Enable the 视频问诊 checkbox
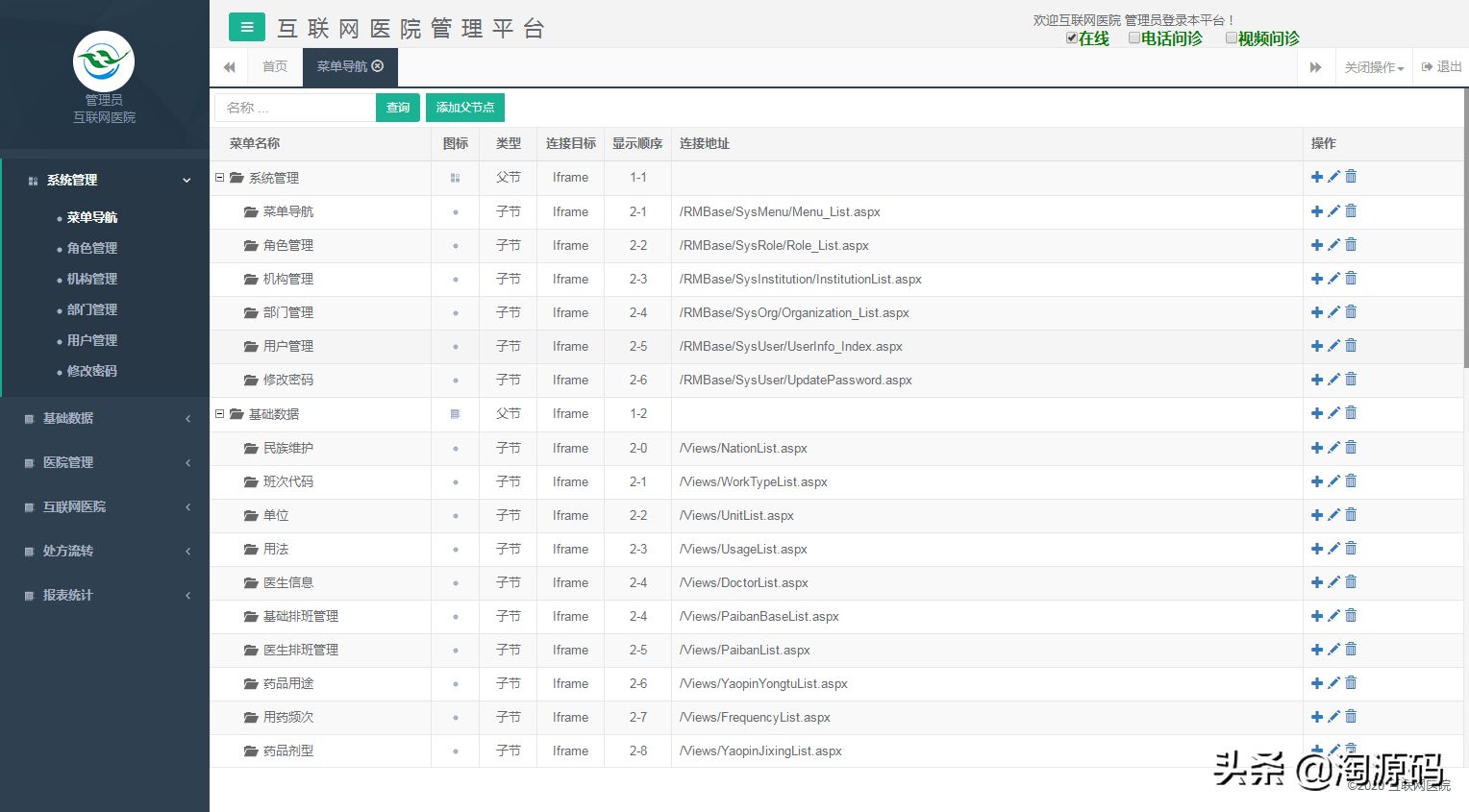 [1232, 38]
